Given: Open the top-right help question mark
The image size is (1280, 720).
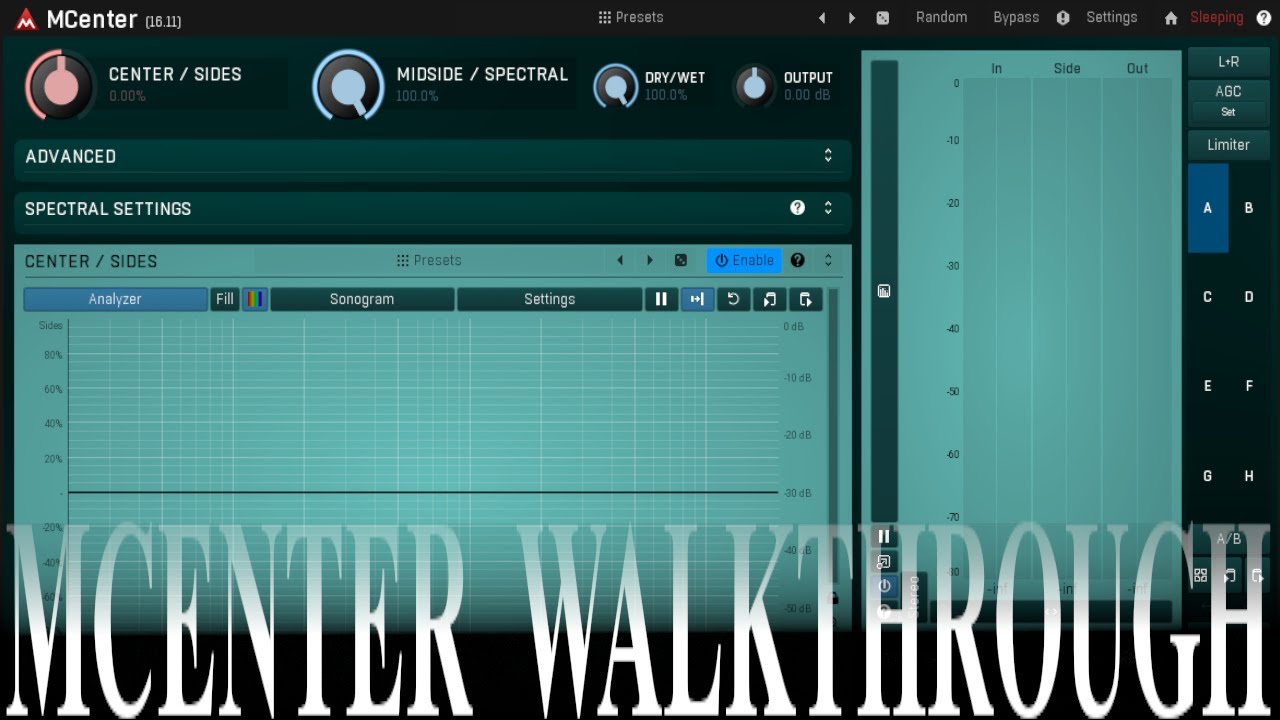Looking at the screenshot, I should click(x=1264, y=18).
